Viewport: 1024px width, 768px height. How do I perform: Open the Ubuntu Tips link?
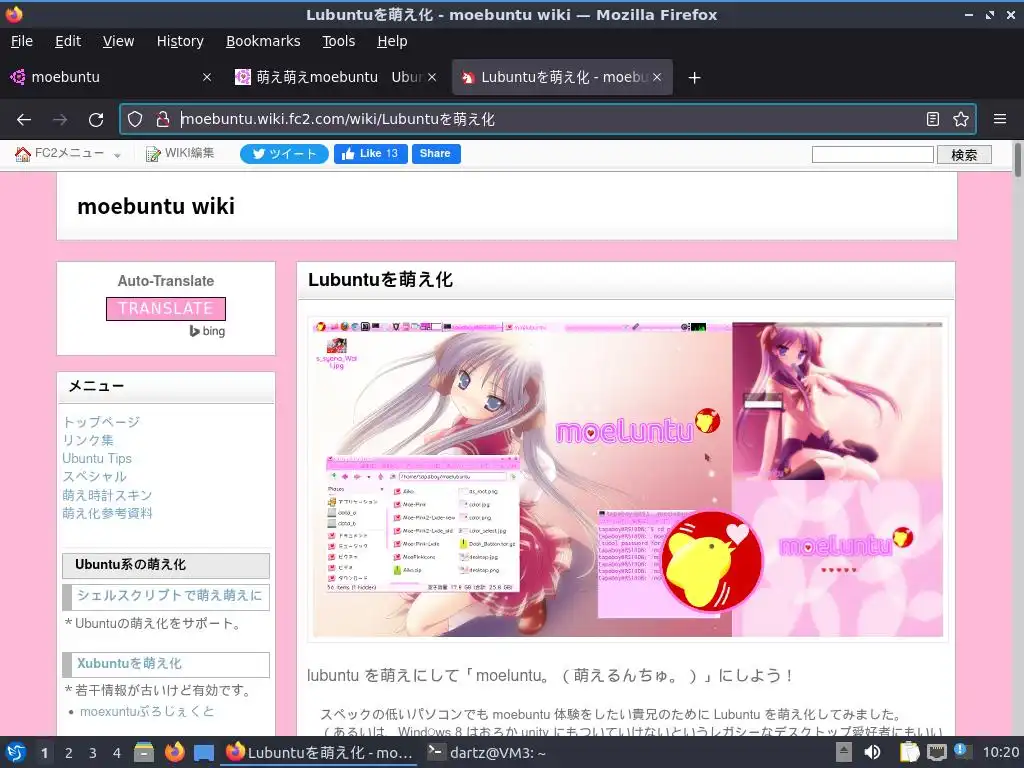(x=97, y=458)
